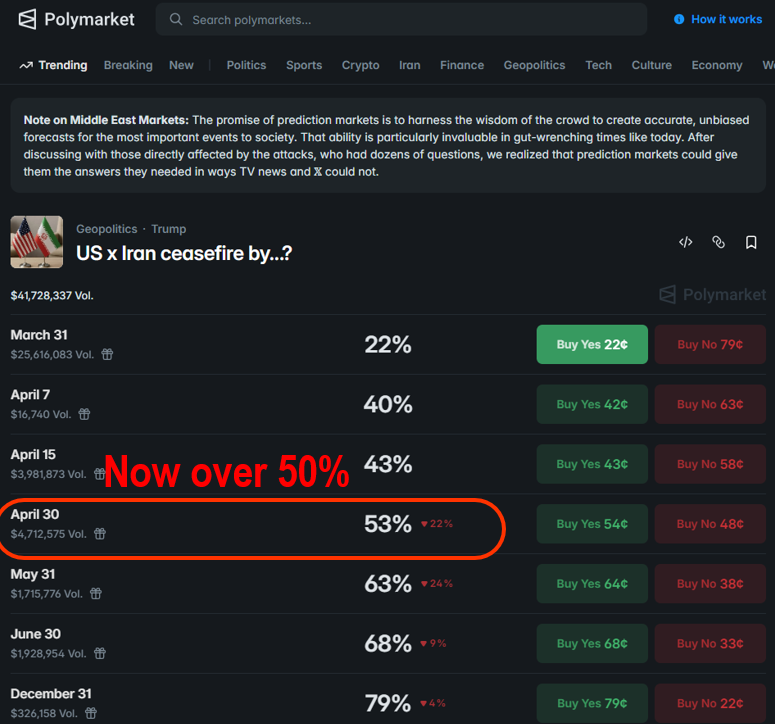Copy the market link icon
Screen dimensions: 775x724
[x=718, y=242]
